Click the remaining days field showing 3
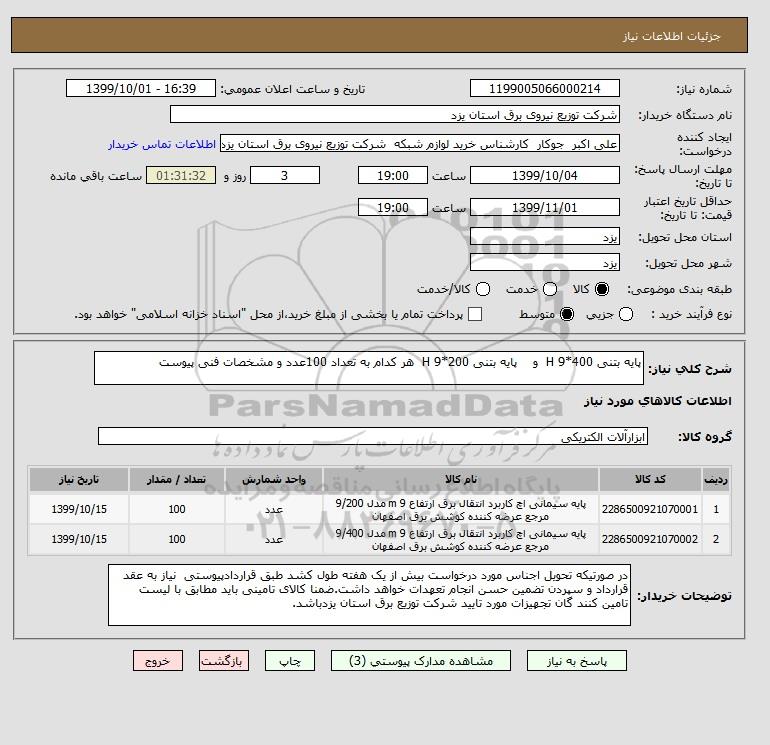The image size is (770, 745). [285, 175]
